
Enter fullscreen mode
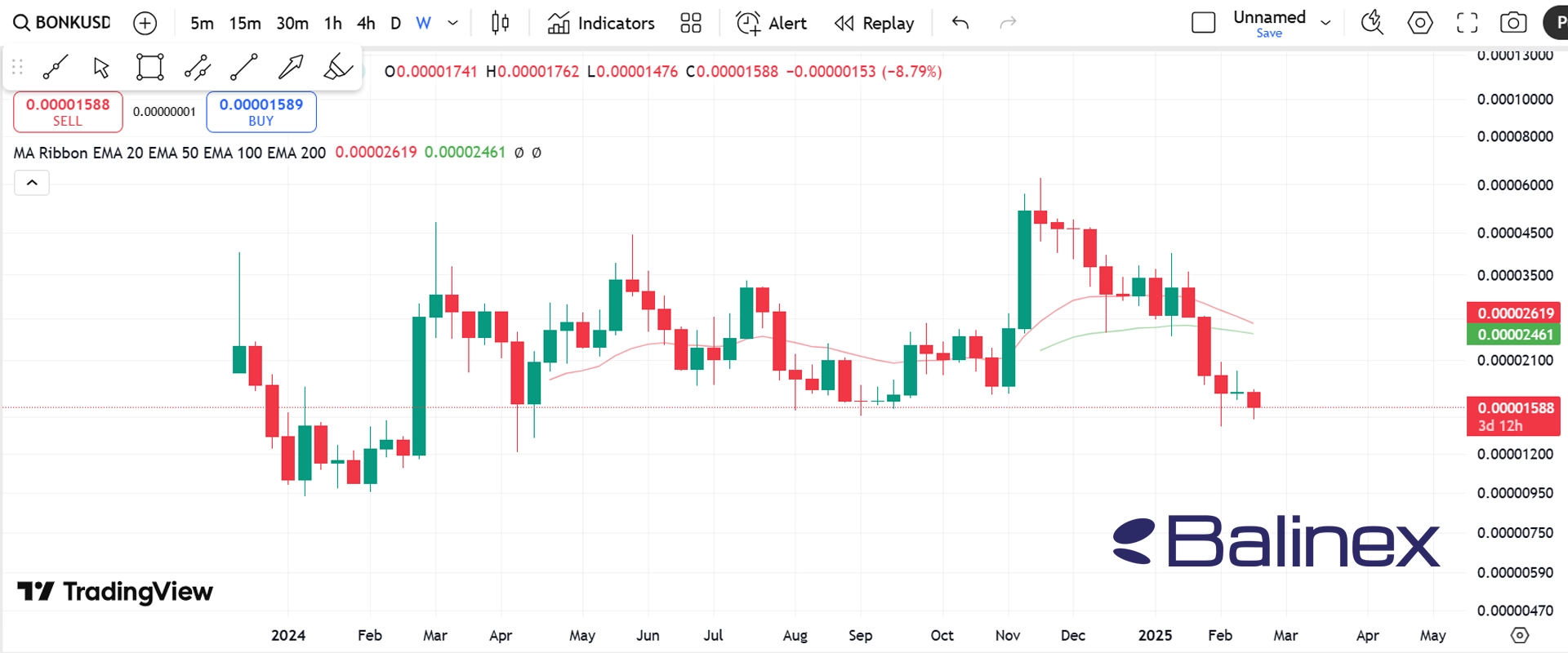point(1468,23)
